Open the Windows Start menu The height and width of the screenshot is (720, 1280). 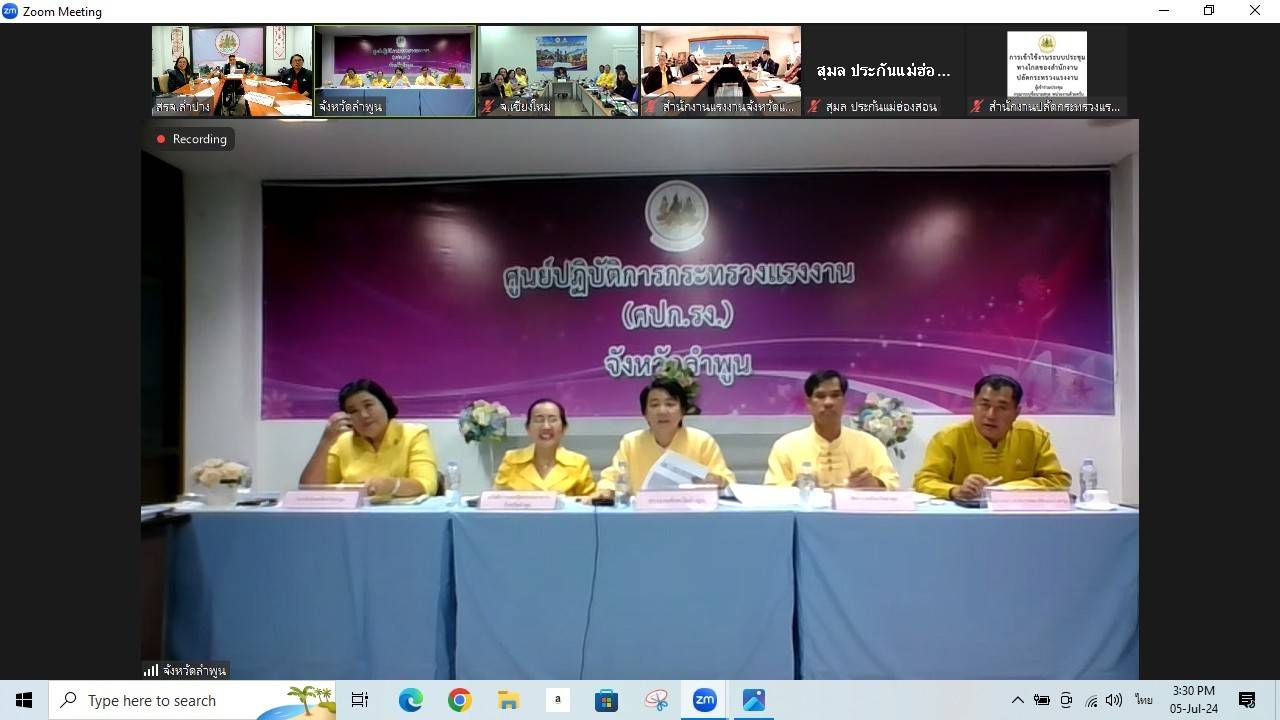(x=24, y=700)
